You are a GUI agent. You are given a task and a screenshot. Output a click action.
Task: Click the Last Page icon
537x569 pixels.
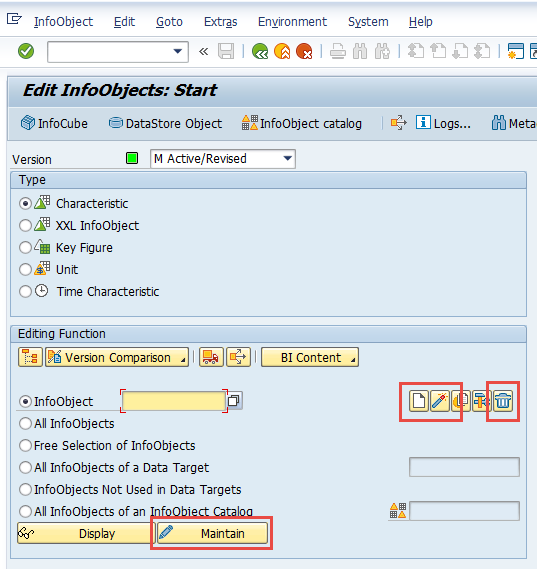click(x=482, y=51)
